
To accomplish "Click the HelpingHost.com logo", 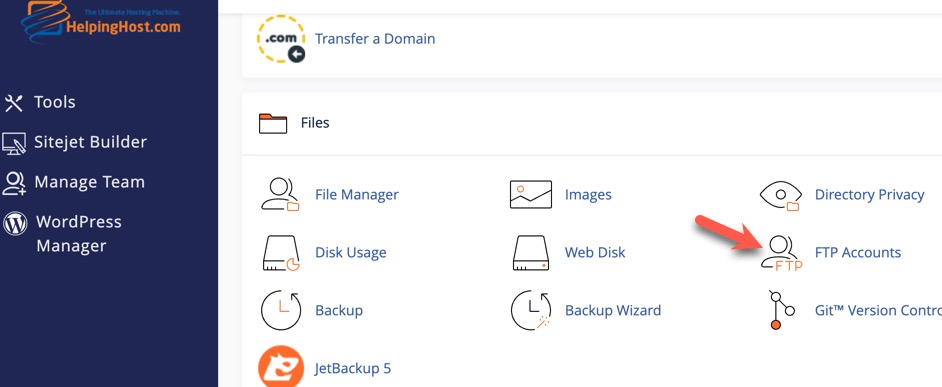I will point(100,21).
